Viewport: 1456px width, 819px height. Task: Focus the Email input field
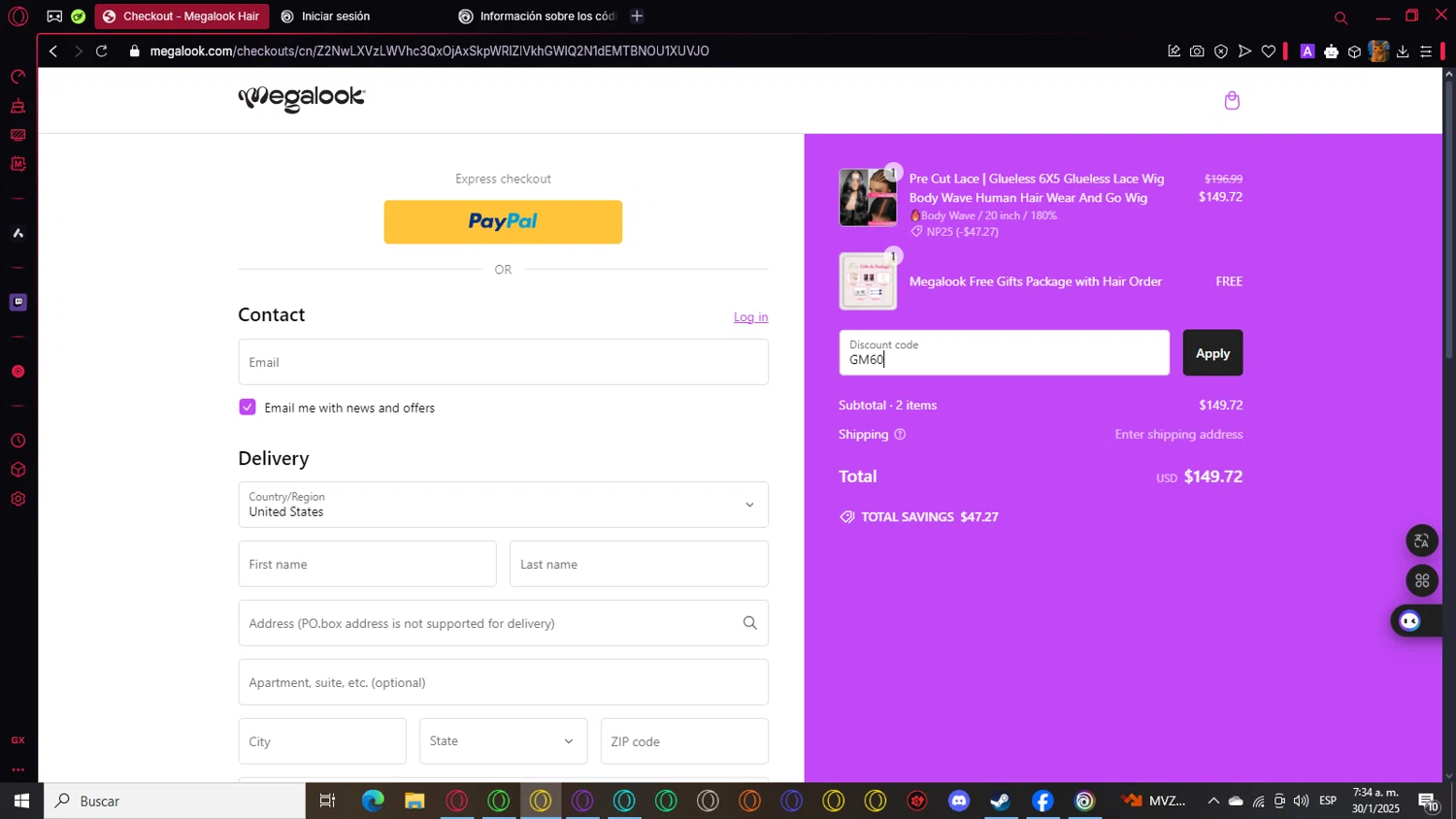pyautogui.click(x=503, y=362)
